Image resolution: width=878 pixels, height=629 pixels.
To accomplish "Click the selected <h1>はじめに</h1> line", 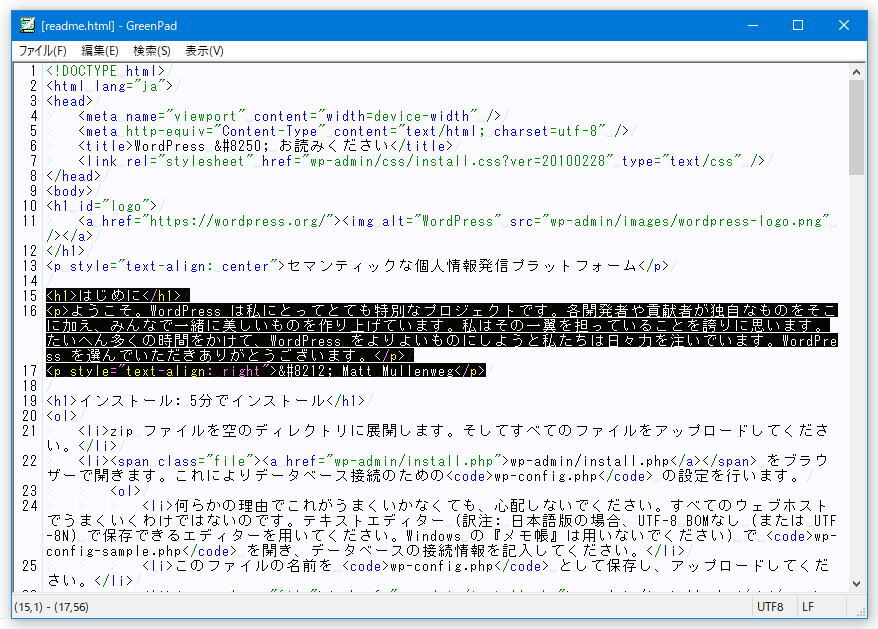I will [x=118, y=296].
